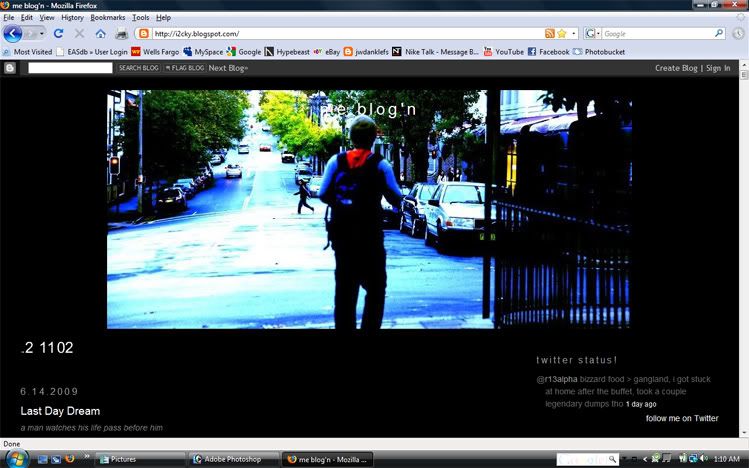The width and height of the screenshot is (749, 468).
Task: Open the Tools menu
Action: click(140, 18)
